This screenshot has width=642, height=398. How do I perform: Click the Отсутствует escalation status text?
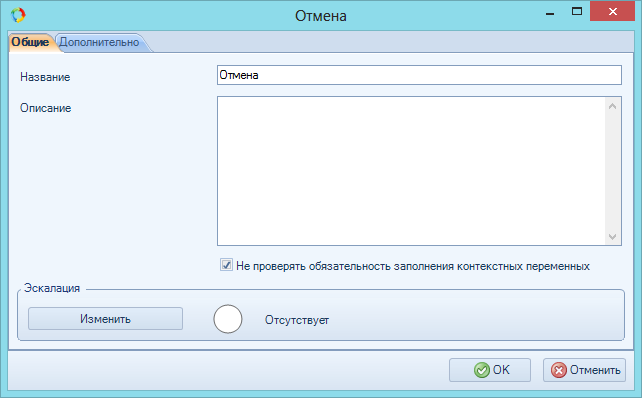(297, 320)
